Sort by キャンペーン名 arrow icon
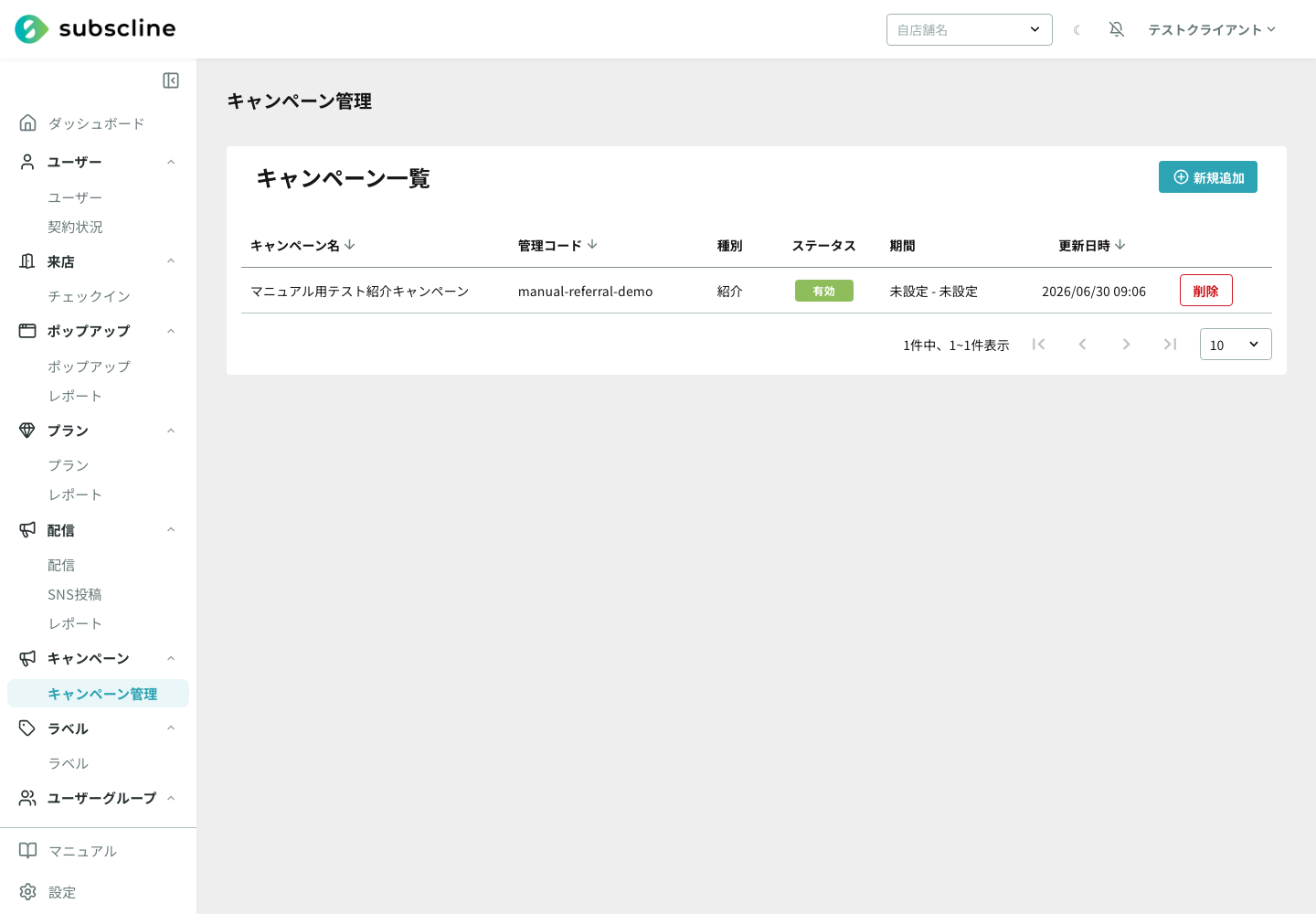 click(x=350, y=245)
